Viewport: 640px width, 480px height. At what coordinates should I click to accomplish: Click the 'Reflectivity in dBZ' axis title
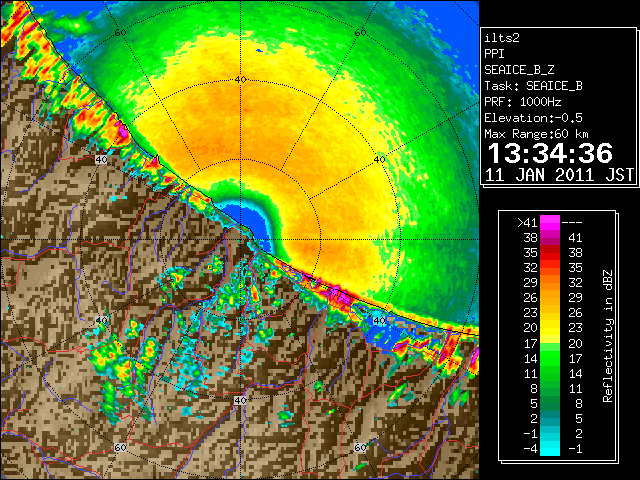(x=607, y=336)
